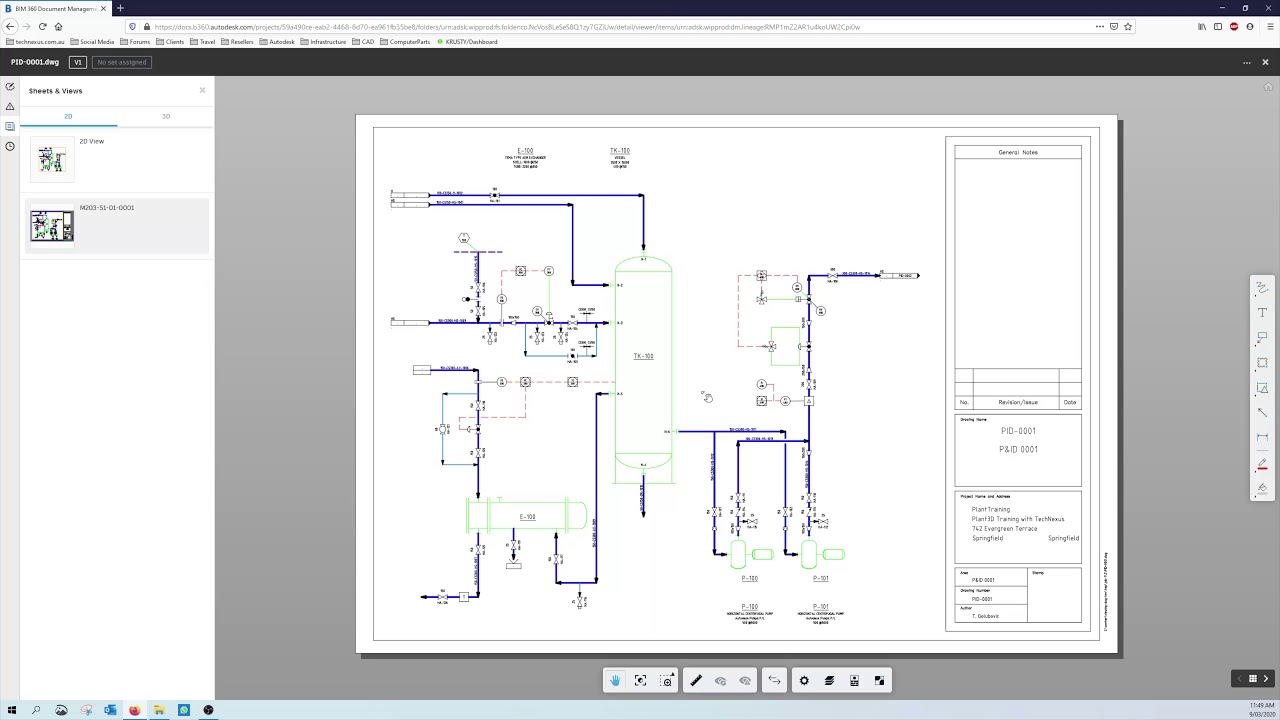Open the Markups panel in sidebar

pyautogui.click(x=10, y=87)
